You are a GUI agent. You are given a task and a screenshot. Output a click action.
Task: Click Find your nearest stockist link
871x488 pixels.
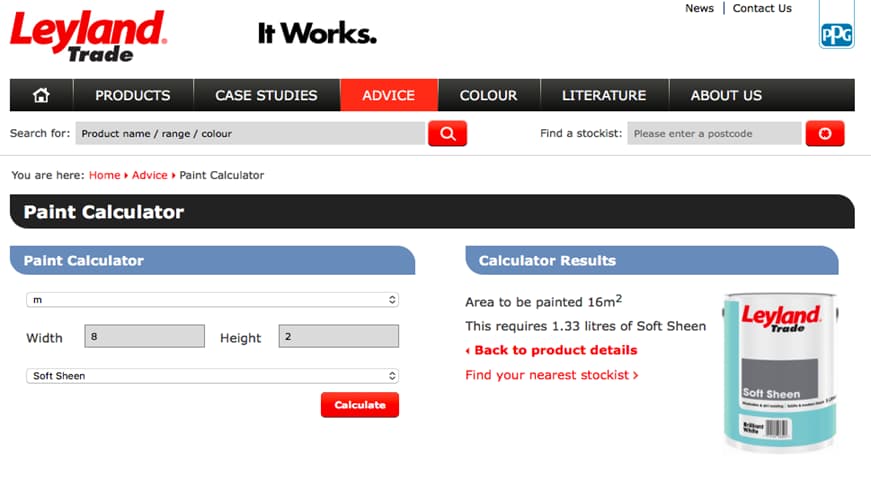pos(552,375)
